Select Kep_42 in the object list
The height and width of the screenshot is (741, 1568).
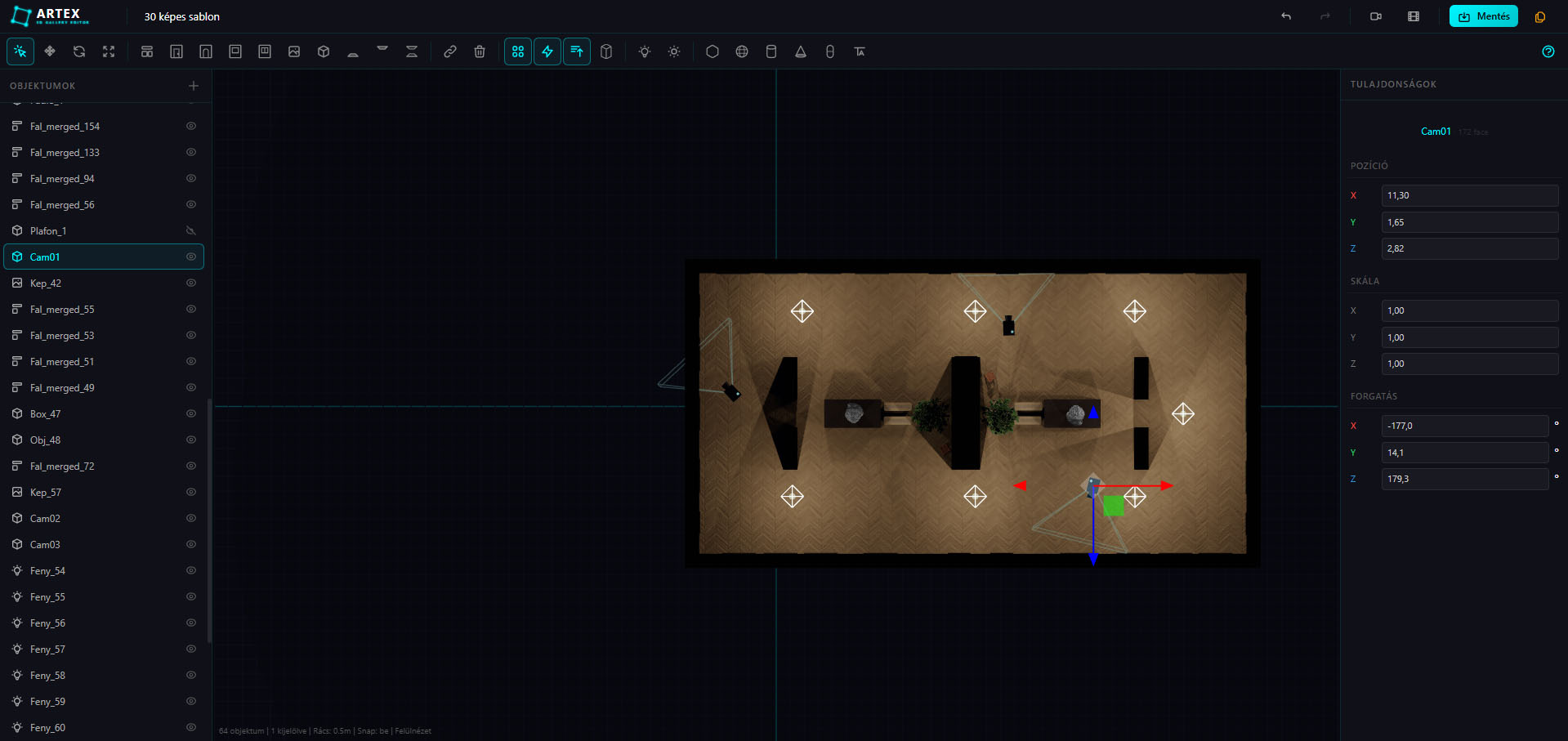click(46, 283)
